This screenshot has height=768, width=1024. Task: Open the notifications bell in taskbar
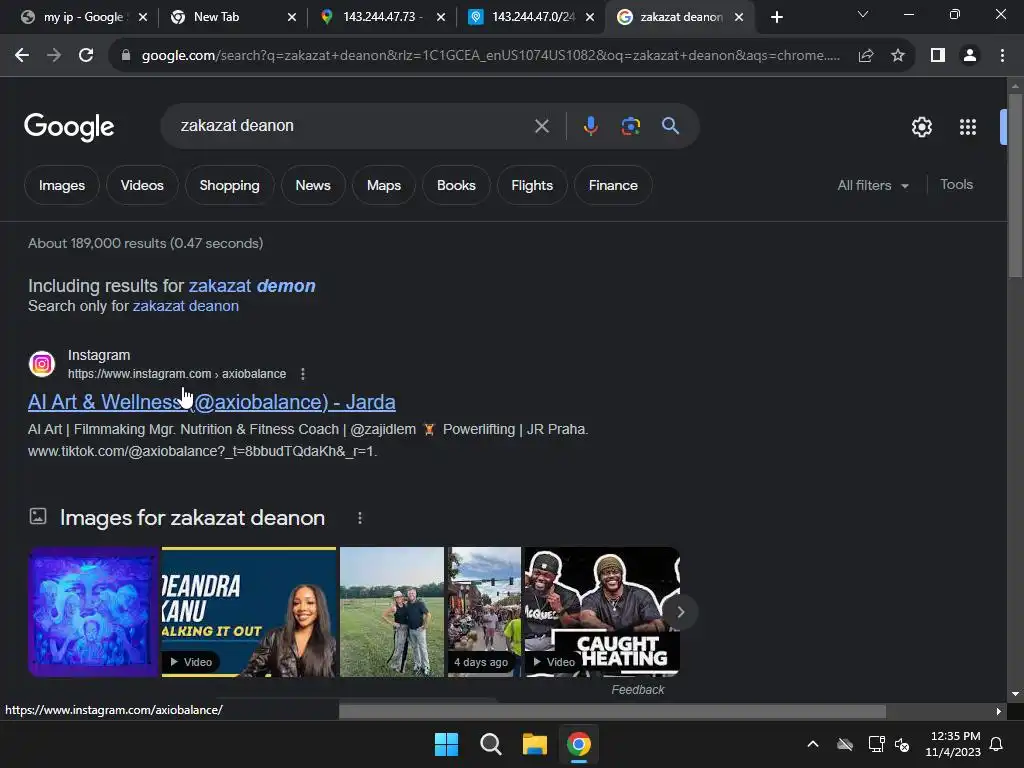996,744
